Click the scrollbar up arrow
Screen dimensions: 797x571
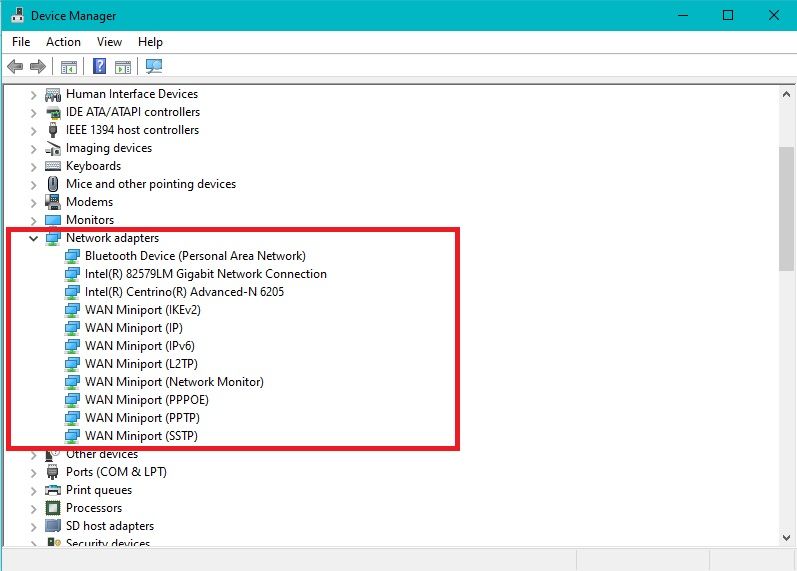786,94
